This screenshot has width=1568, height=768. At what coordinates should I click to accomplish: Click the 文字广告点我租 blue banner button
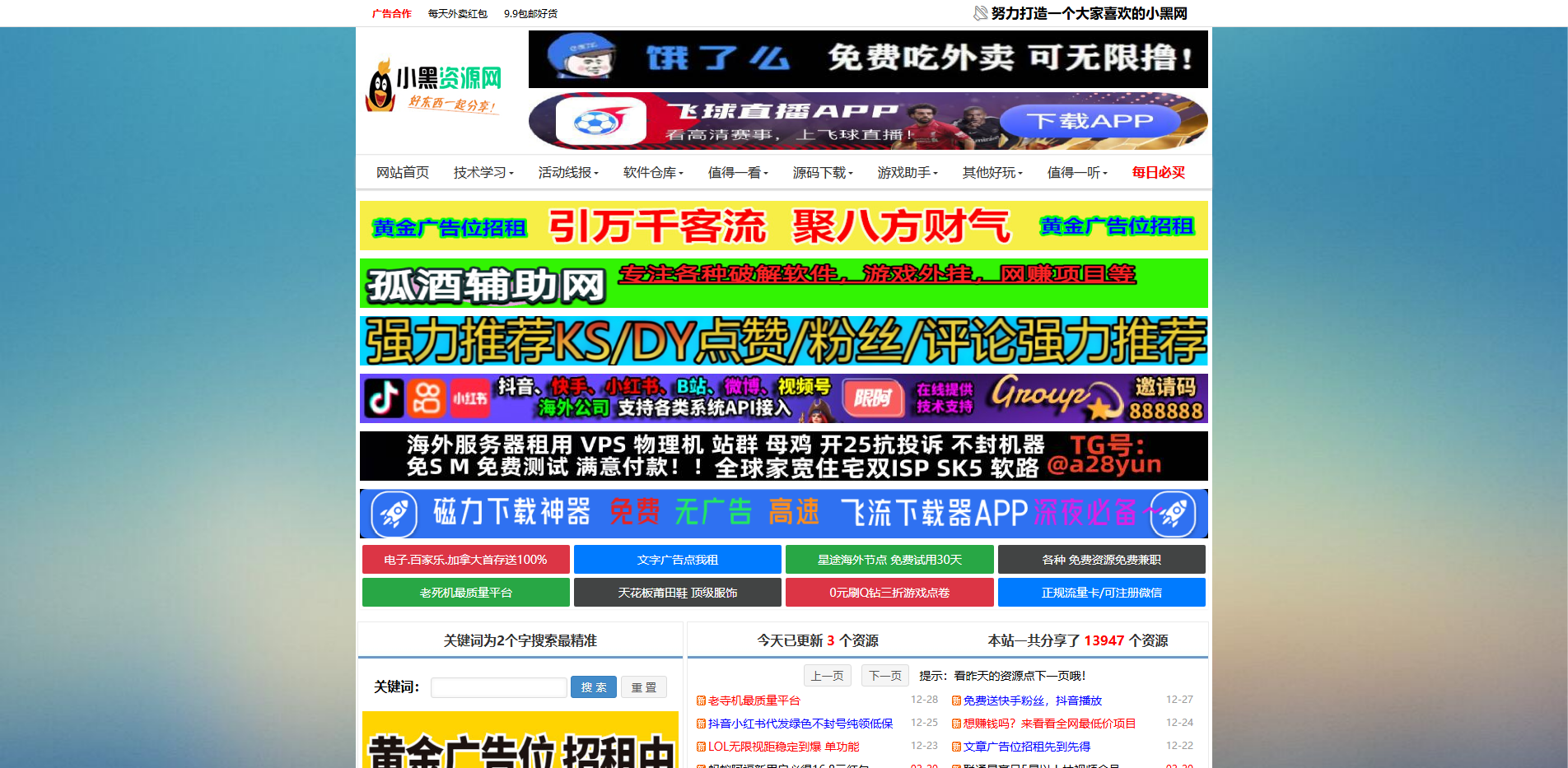pyautogui.click(x=677, y=559)
